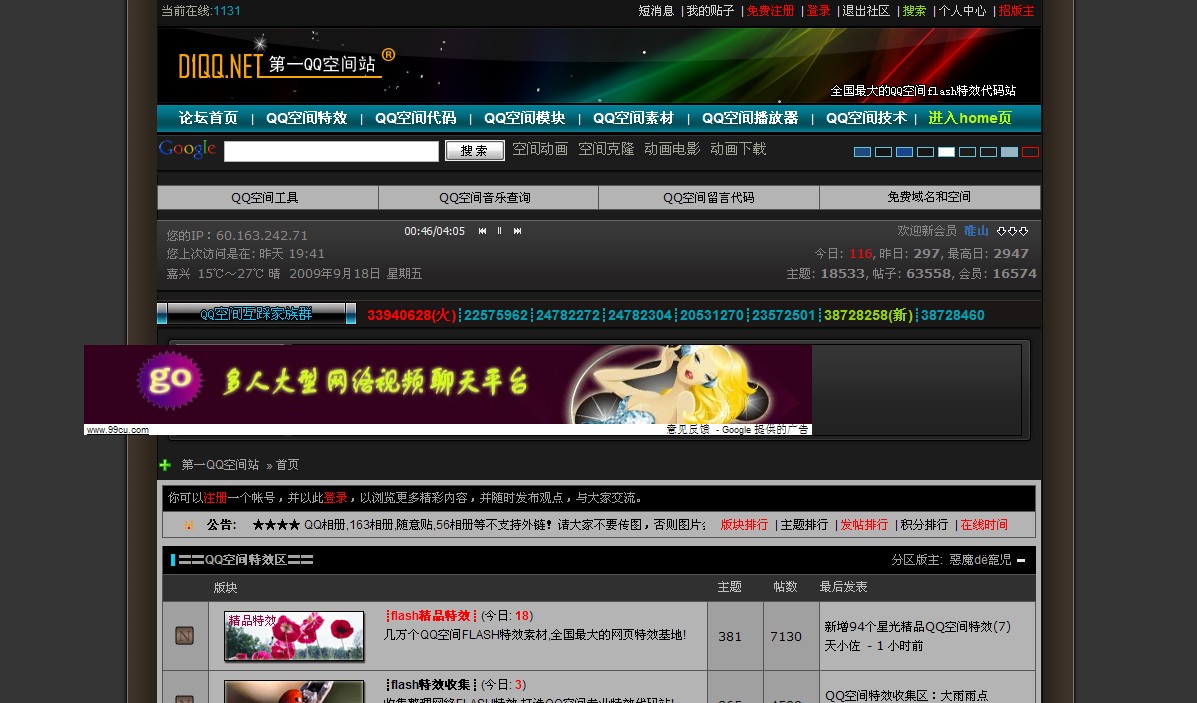
Task: Switch to the 免费域名和空间 tab
Action: [x=929, y=198]
